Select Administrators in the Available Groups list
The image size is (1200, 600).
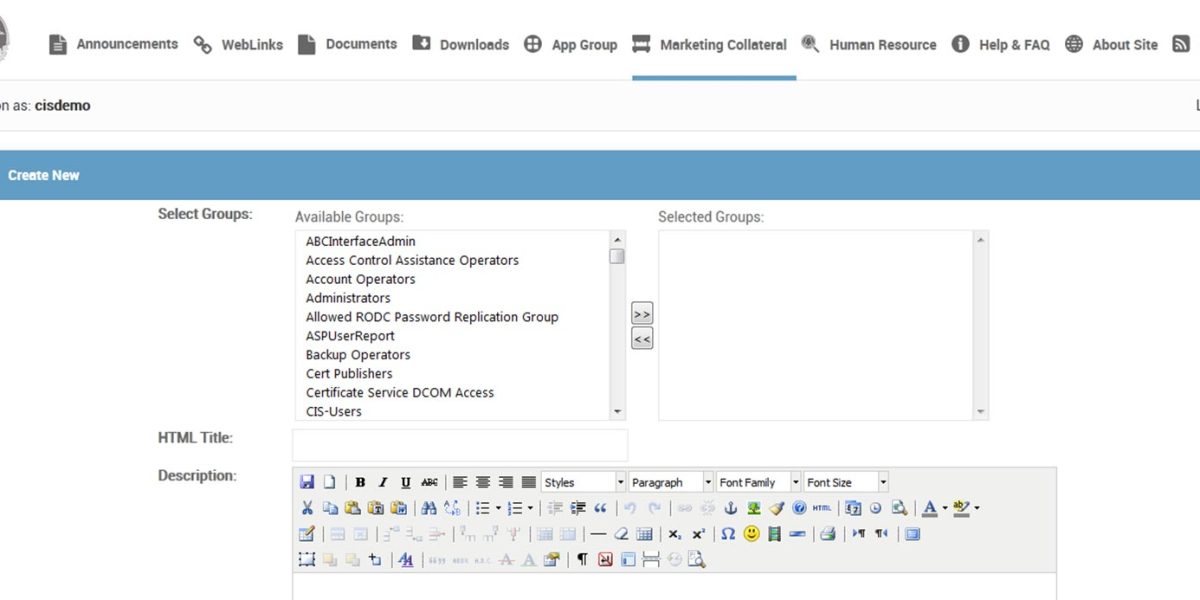tap(347, 297)
